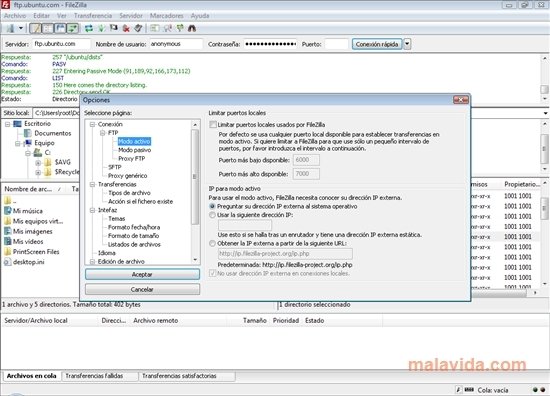The width and height of the screenshot is (550, 396).
Task: Collapse the Intefaz options node
Action: pos(92,210)
